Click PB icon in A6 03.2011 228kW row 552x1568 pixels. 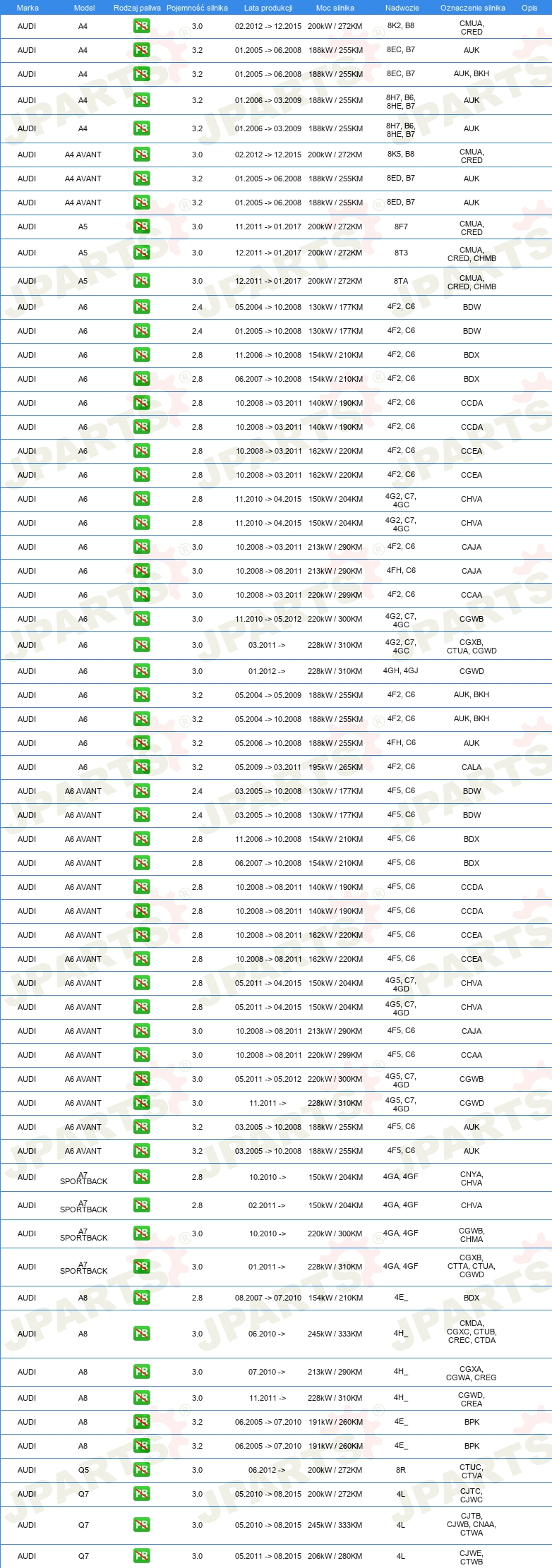click(x=141, y=645)
